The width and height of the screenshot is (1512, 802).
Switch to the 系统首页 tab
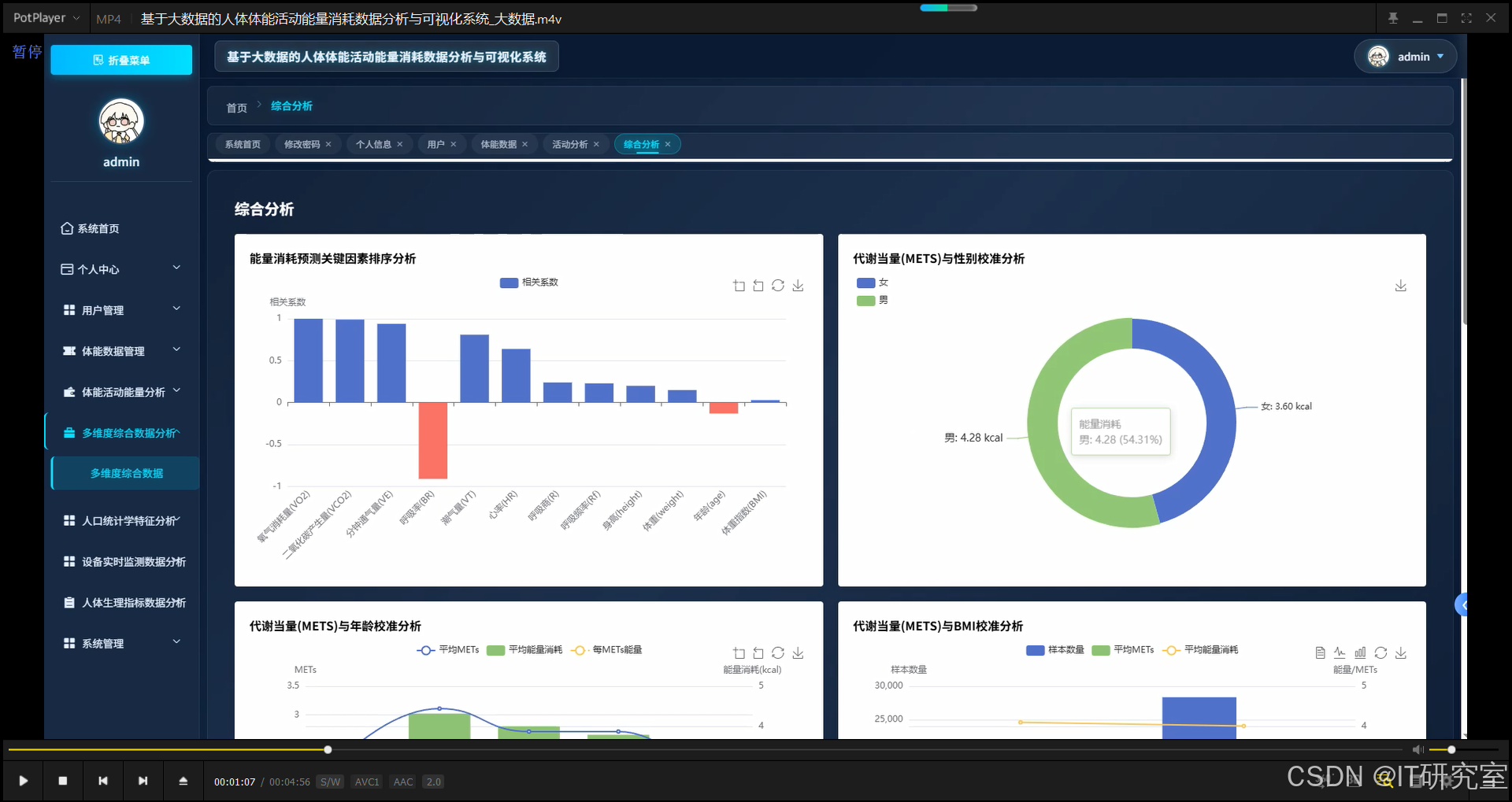point(243,144)
